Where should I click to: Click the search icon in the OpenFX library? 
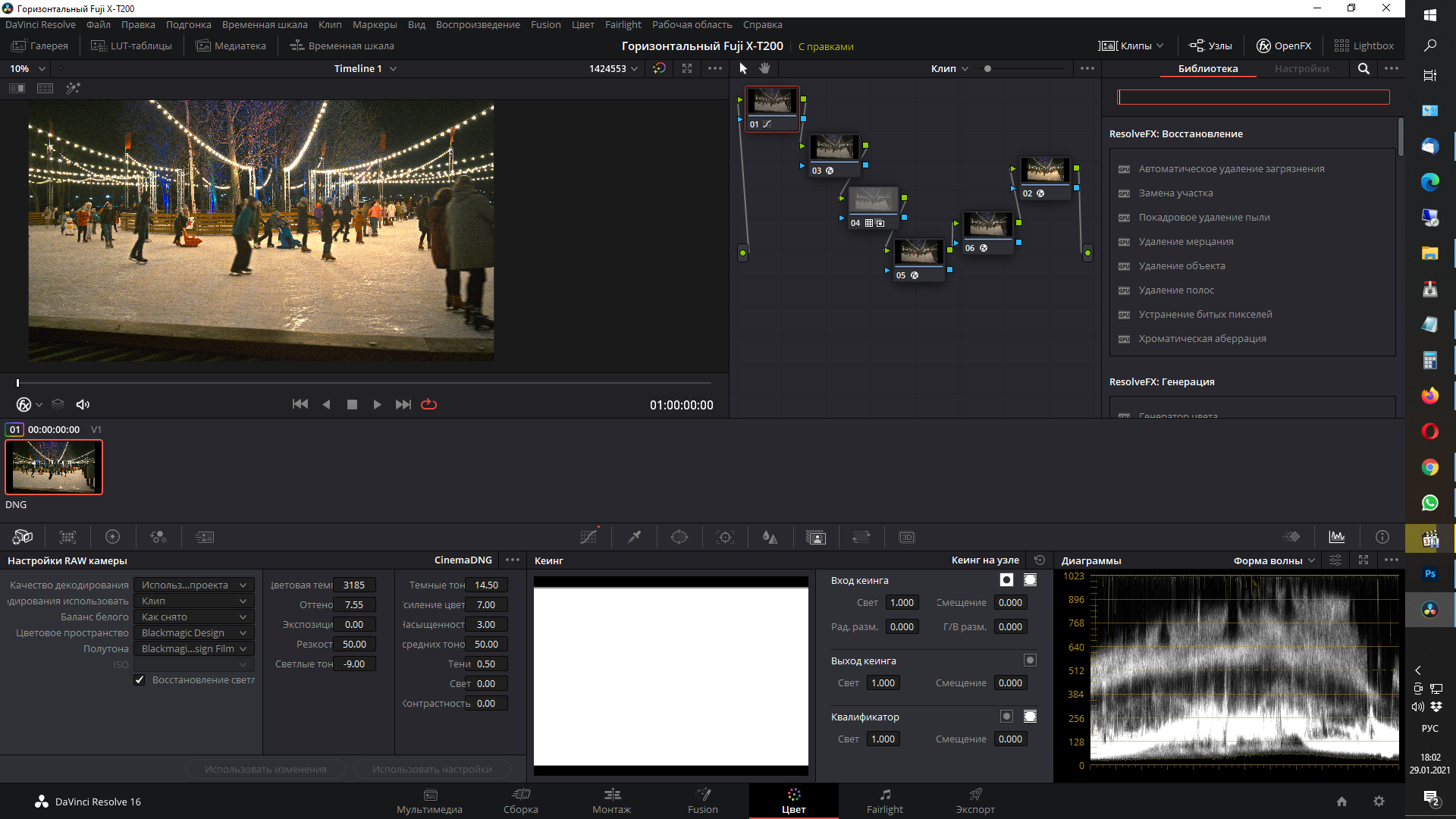click(x=1363, y=68)
